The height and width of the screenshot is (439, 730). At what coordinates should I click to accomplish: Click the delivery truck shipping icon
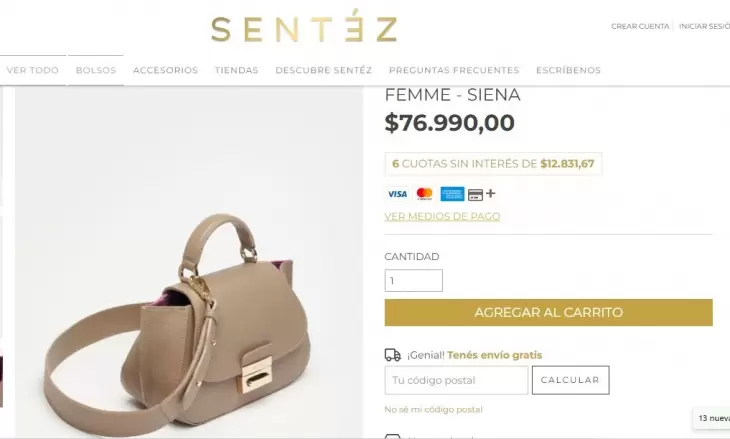point(392,355)
